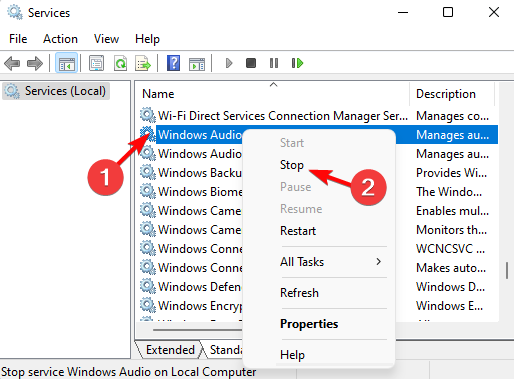Click 'Manages co...' description cell
The height and width of the screenshot is (379, 514).
coord(452,116)
